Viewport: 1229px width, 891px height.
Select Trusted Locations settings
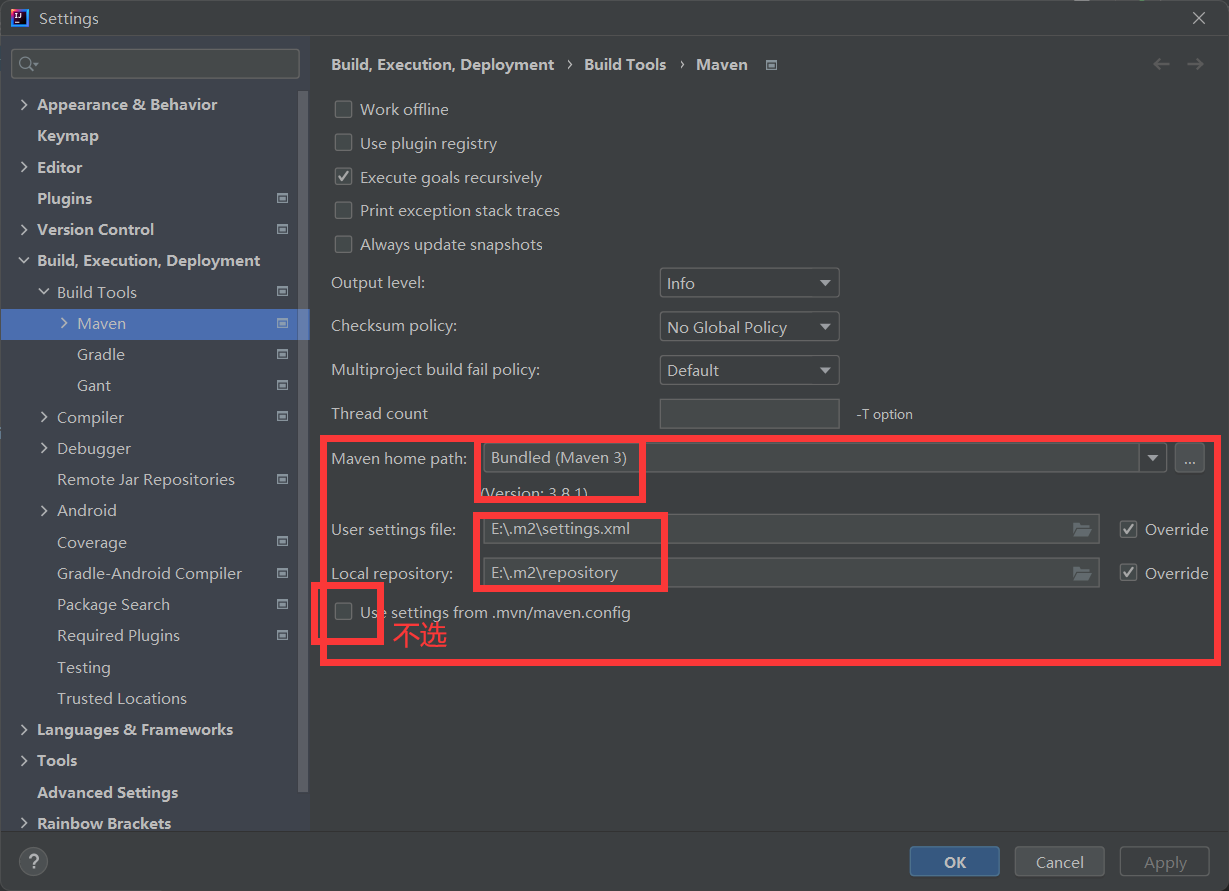(x=122, y=698)
